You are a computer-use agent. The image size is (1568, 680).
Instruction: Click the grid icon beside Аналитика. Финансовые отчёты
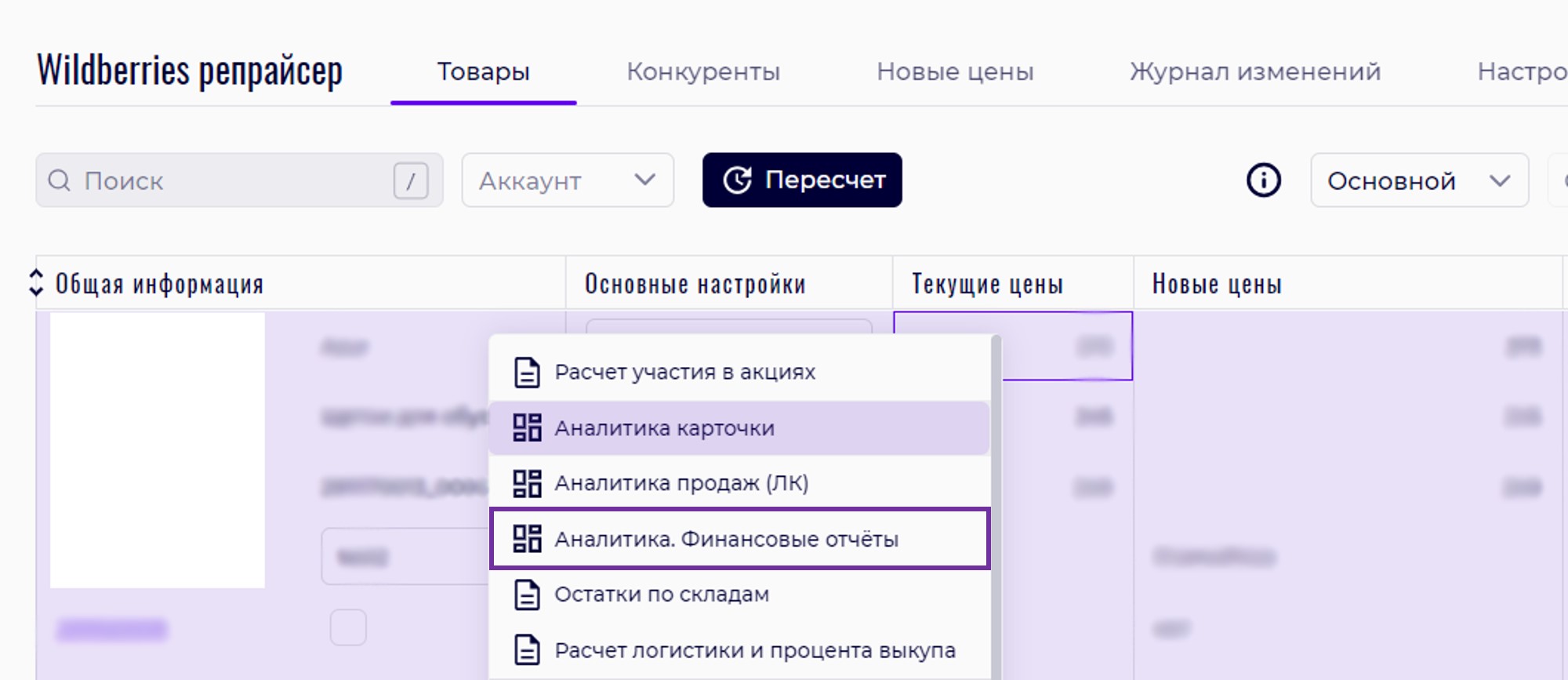[527, 539]
